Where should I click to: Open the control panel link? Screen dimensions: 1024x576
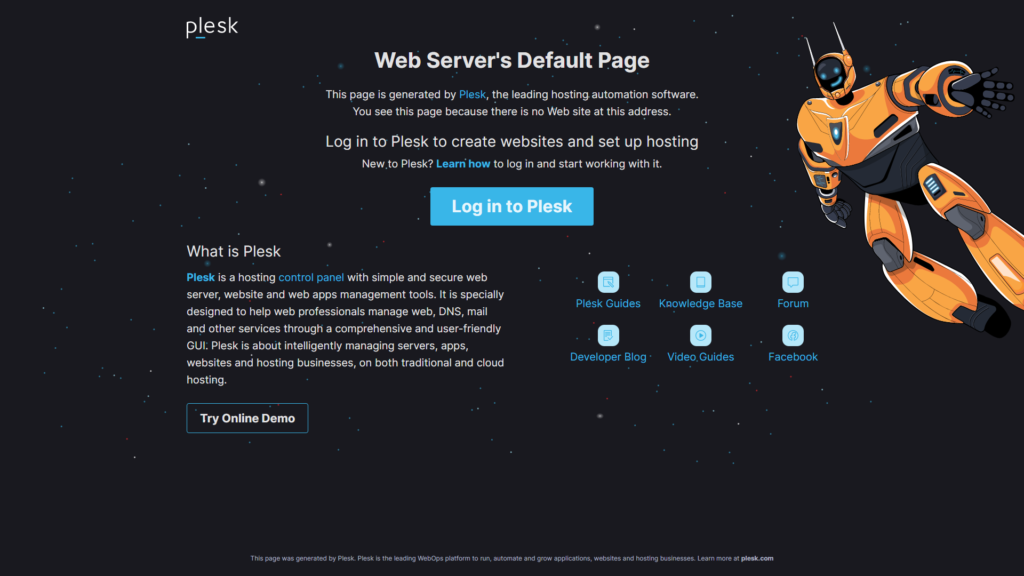point(311,278)
